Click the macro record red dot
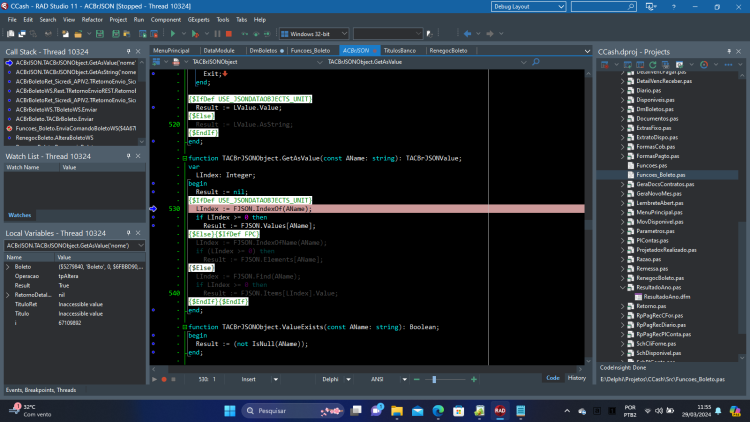The image size is (750, 422). click(x=164, y=379)
